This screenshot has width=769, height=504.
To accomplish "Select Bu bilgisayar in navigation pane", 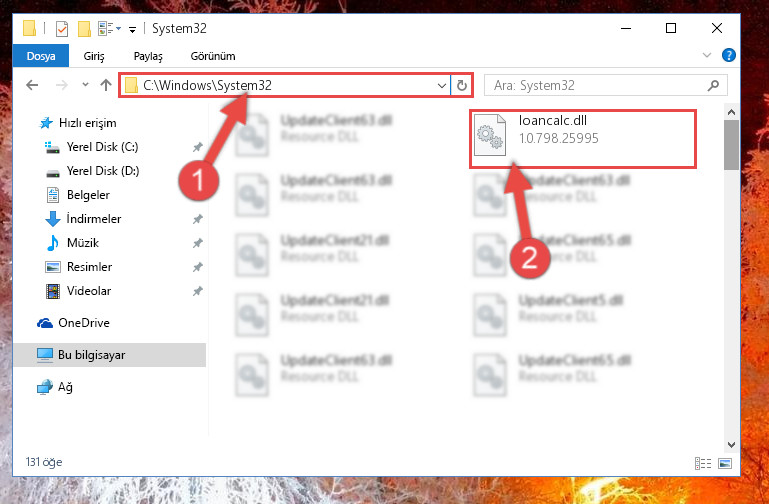I will click(x=110, y=355).
